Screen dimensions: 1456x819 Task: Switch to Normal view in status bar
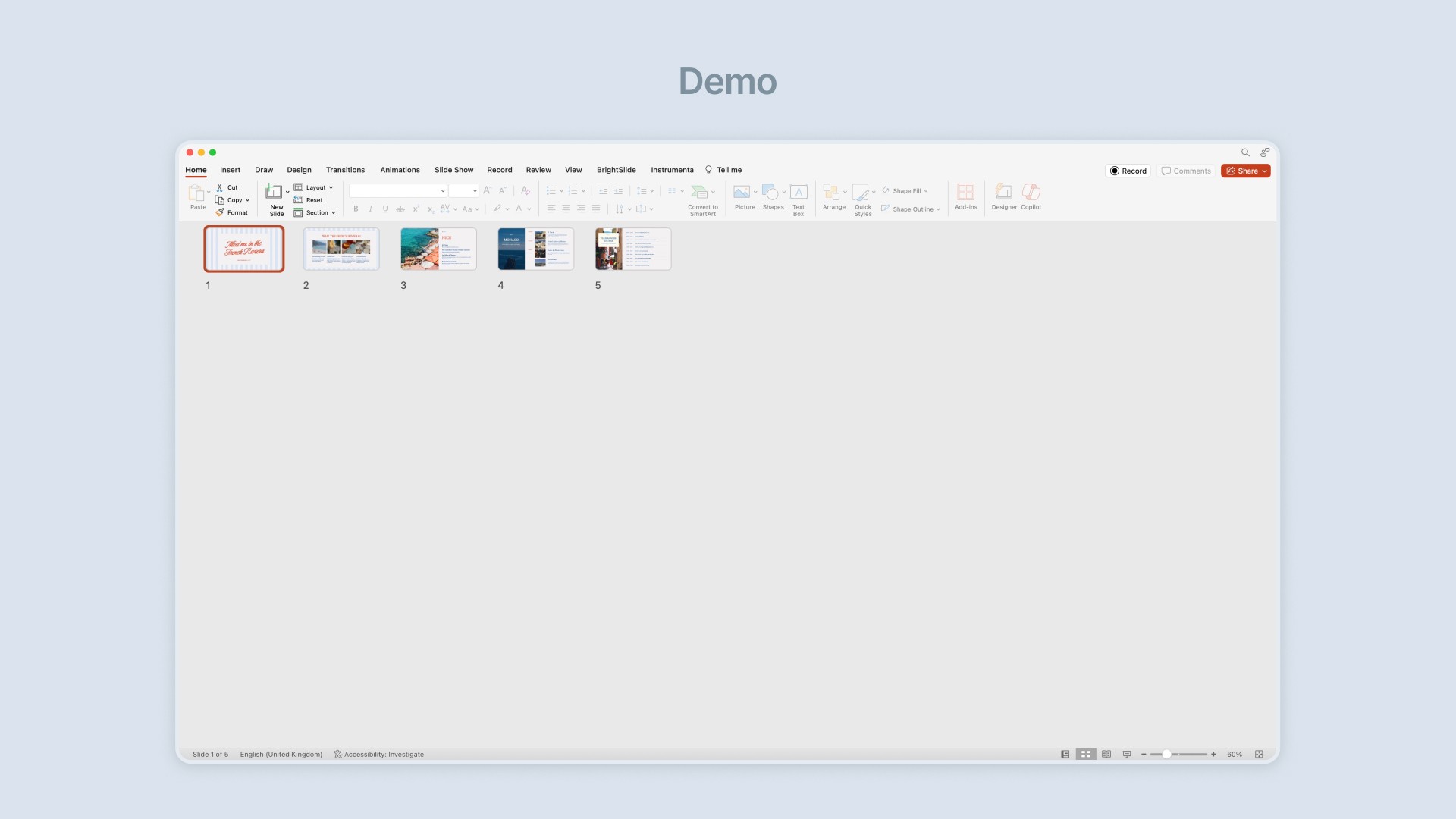point(1065,754)
